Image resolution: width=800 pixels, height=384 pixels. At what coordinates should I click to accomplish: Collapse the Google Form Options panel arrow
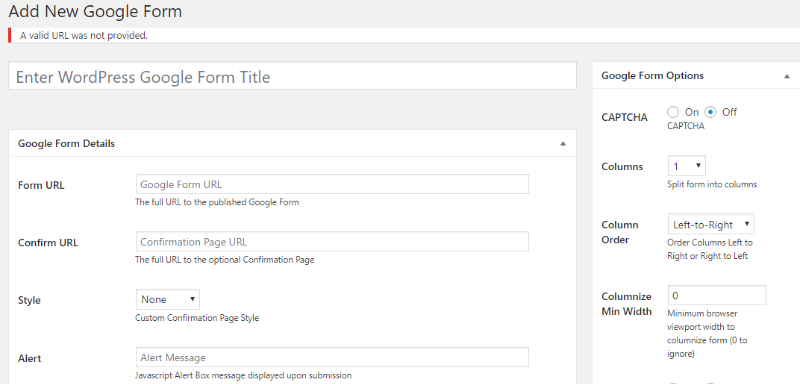click(x=787, y=76)
